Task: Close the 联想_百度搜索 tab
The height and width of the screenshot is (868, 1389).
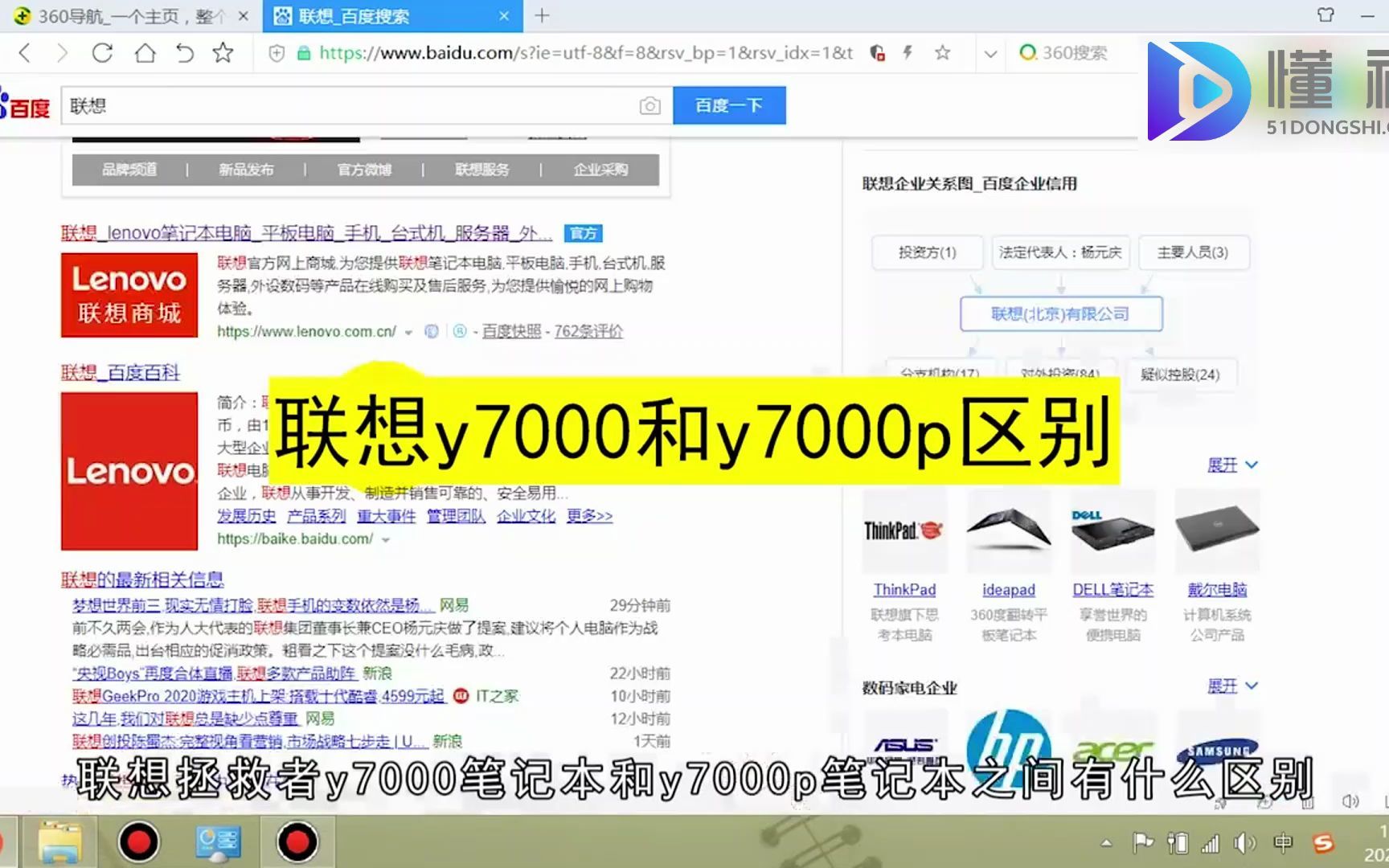Action: (x=504, y=16)
